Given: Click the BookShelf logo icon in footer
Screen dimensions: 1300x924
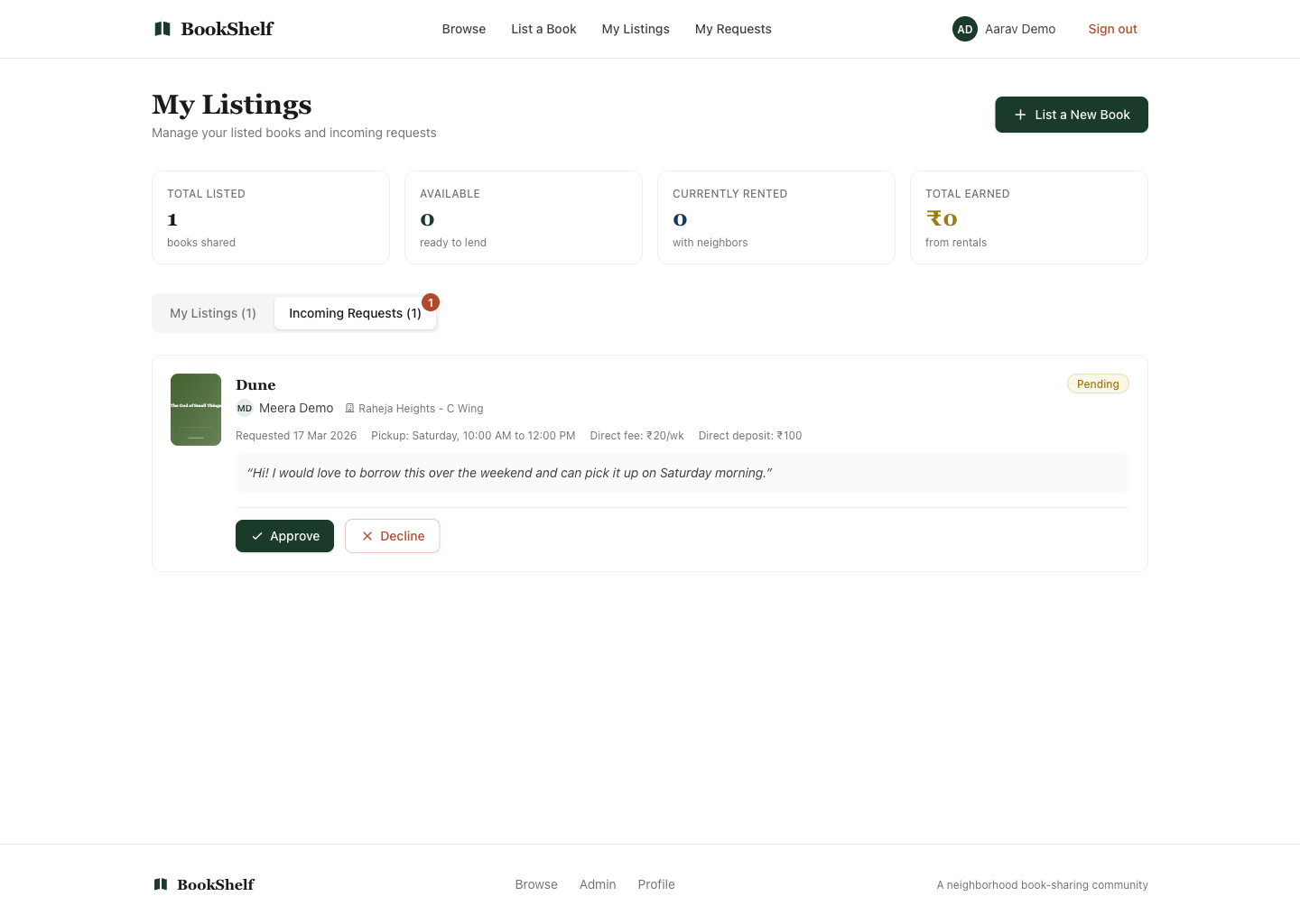Looking at the screenshot, I should 161,884.
